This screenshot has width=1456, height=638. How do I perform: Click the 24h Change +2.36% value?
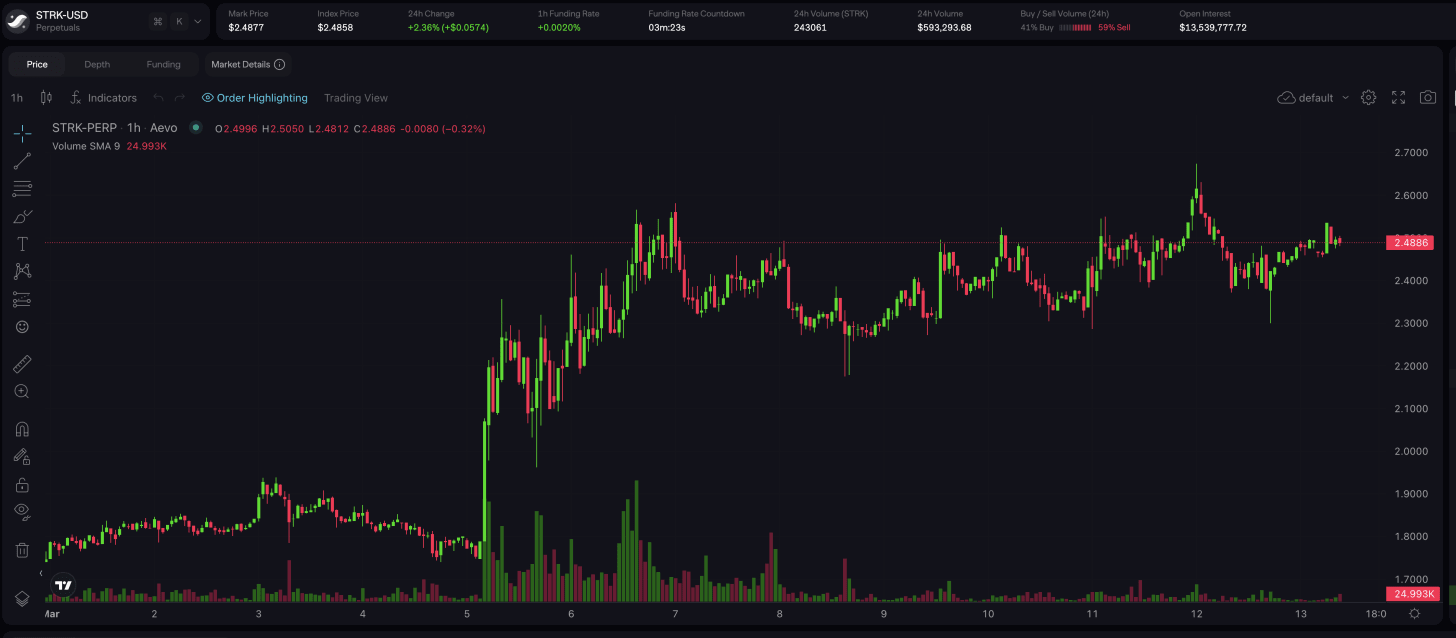(x=448, y=27)
